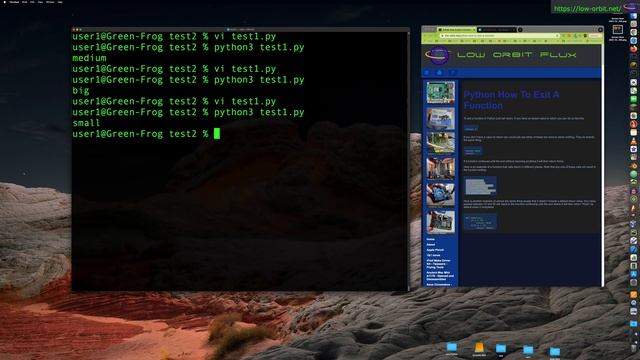Open the Shell menu in the menu bar

tap(24, 2)
